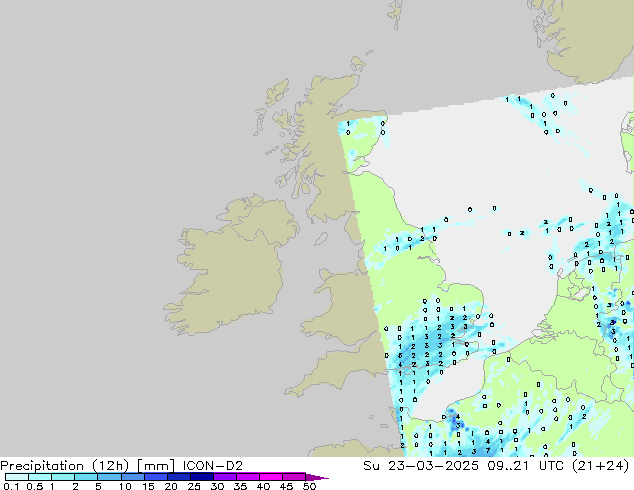Click the 40–45 mm magenta legend swatch
The height and width of the screenshot is (490, 634).
click(x=271, y=477)
